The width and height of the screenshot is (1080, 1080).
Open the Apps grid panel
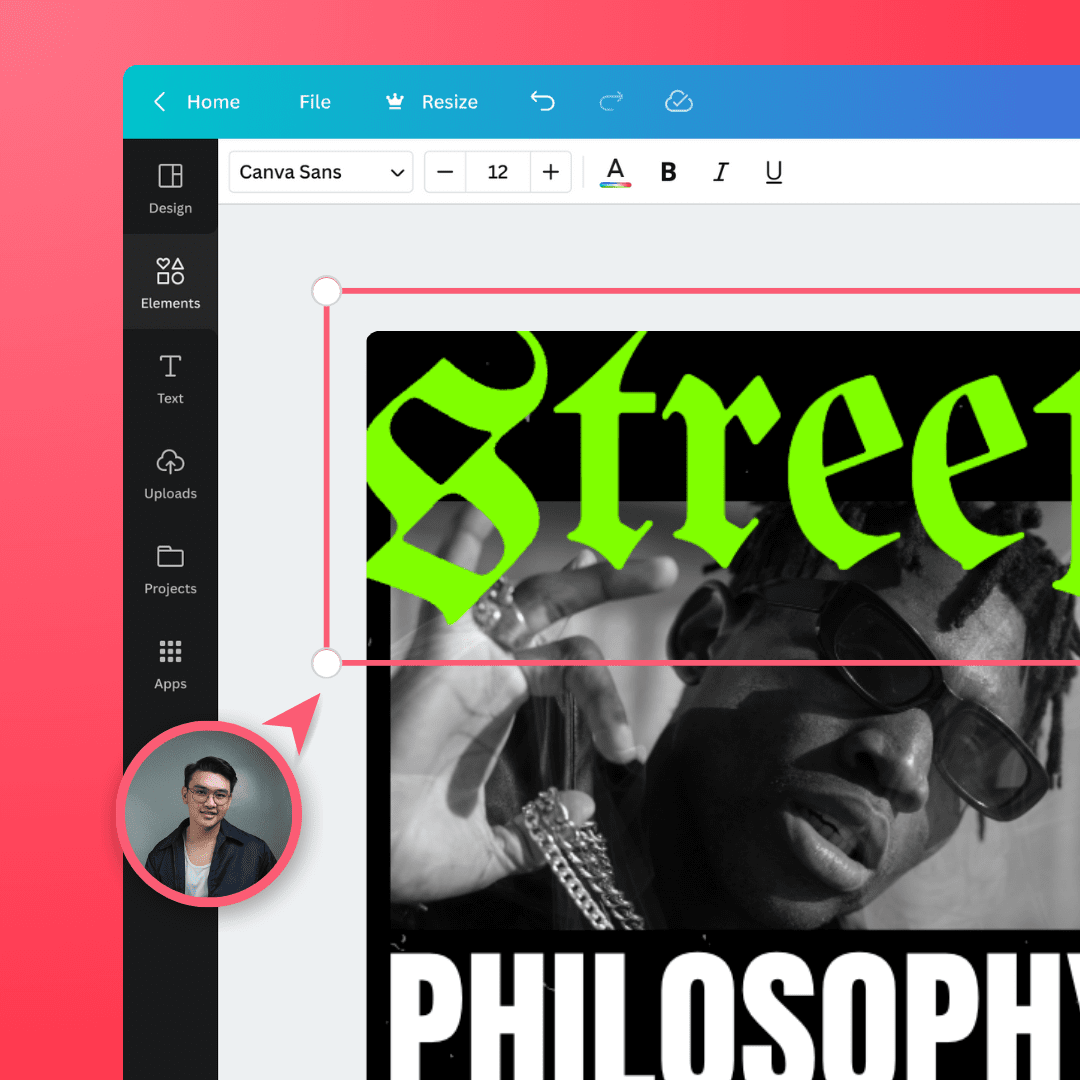[170, 664]
